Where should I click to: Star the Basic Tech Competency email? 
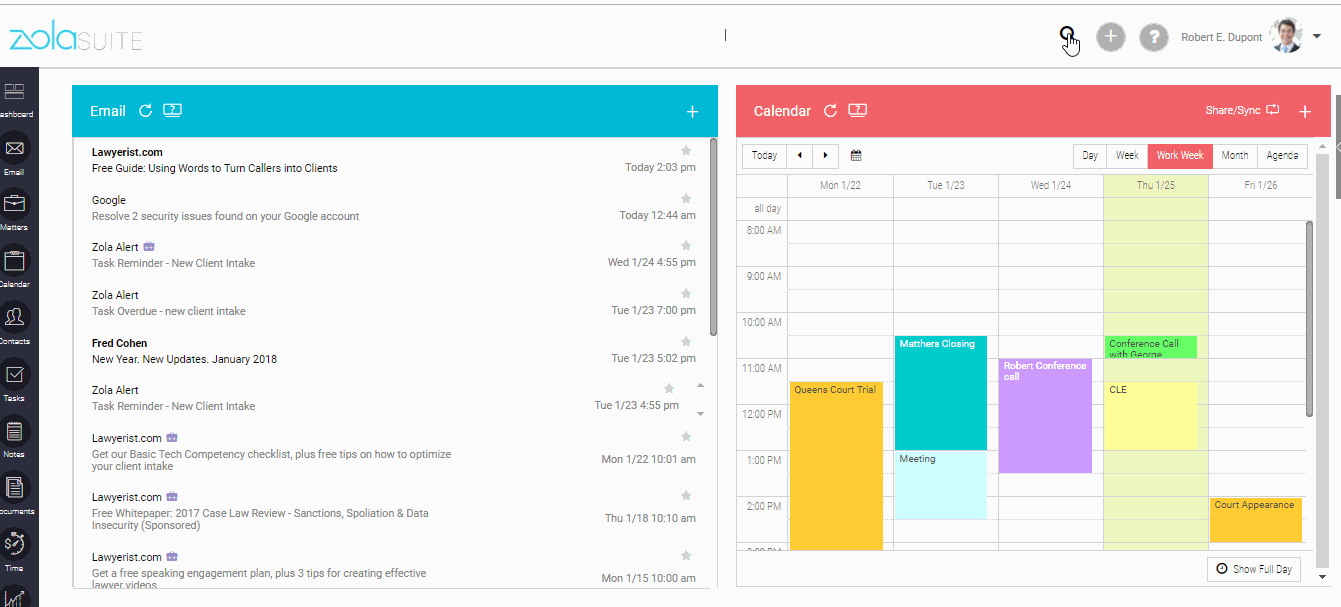tap(686, 436)
